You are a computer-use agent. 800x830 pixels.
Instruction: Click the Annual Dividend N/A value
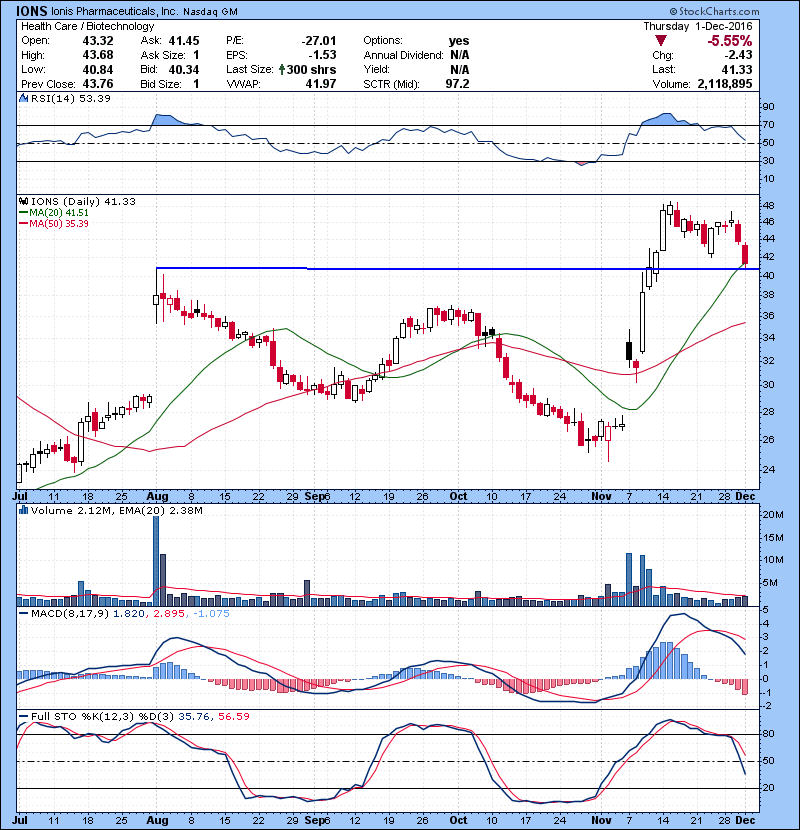click(460, 55)
